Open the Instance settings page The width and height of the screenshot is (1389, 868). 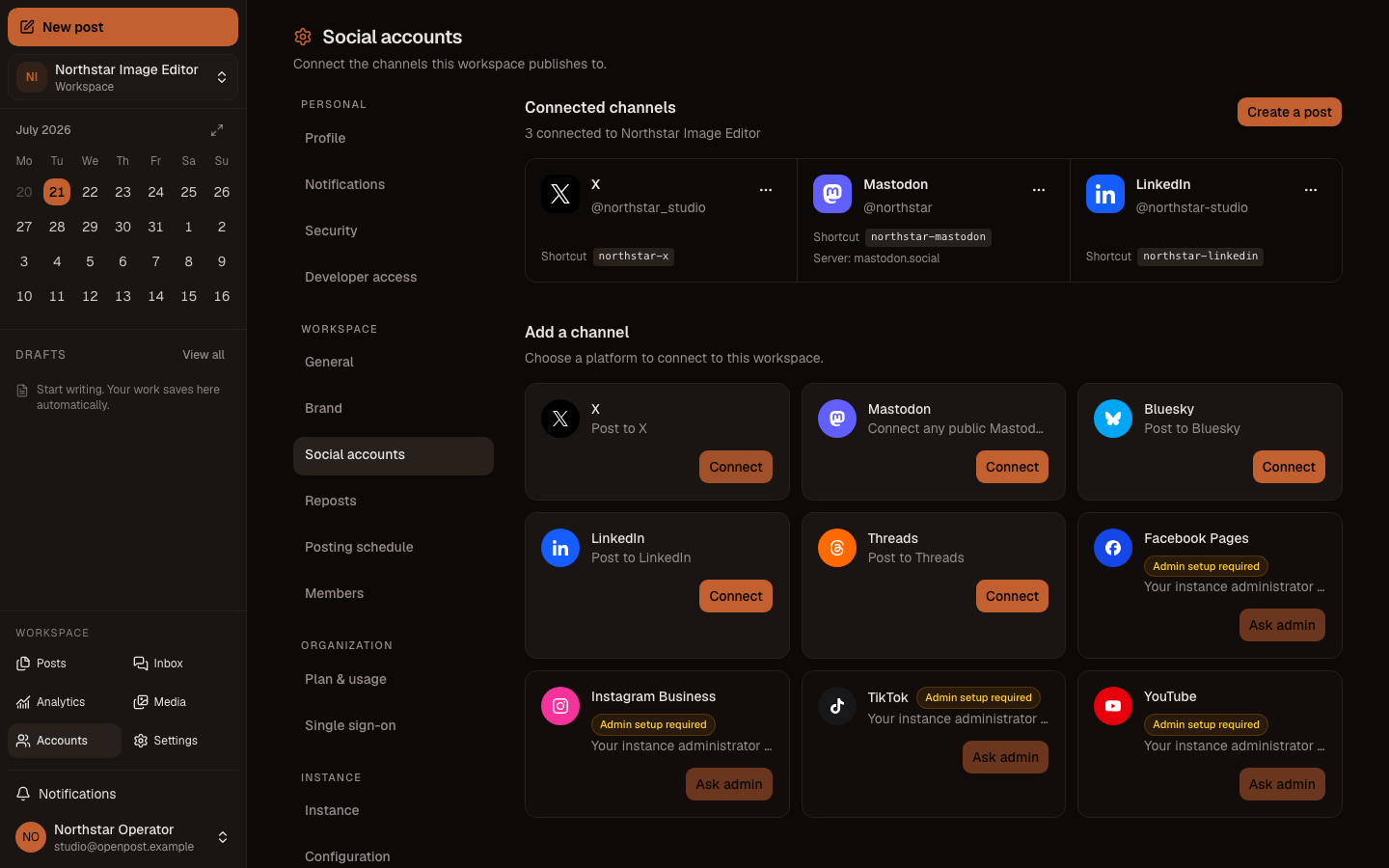(x=394, y=811)
